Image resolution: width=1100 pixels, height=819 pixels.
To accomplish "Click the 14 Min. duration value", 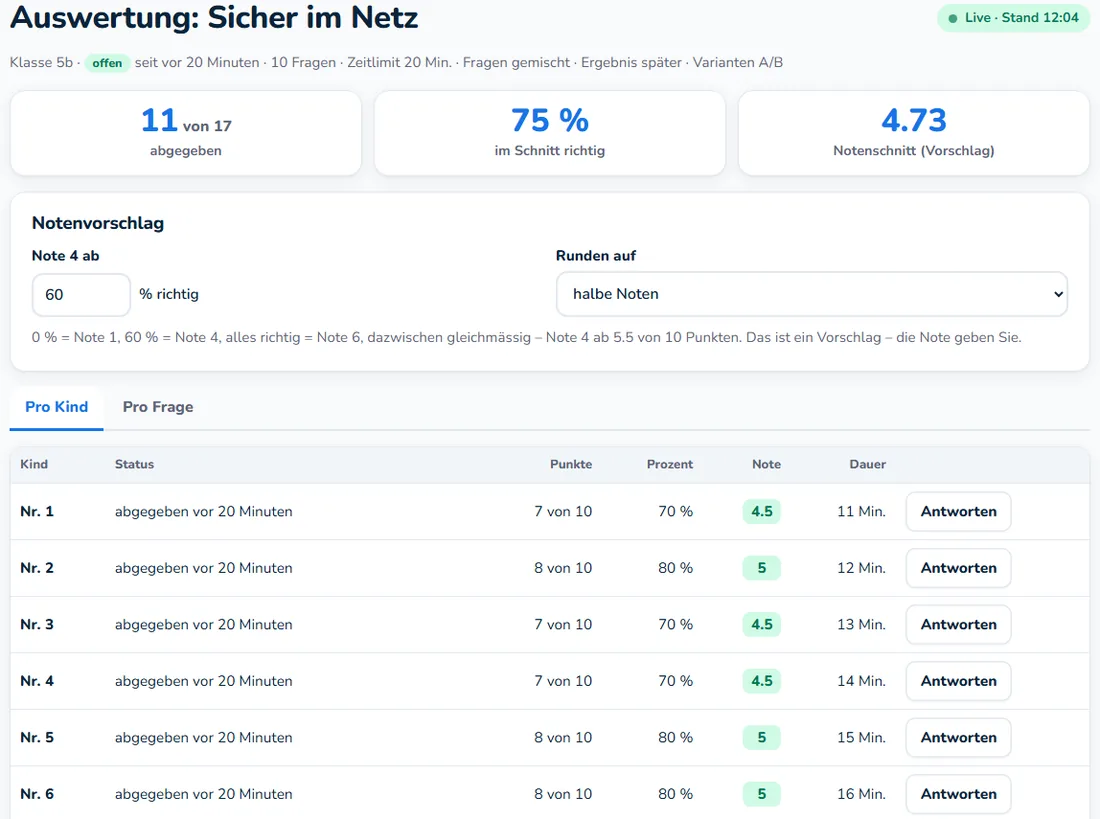I will (x=861, y=681).
